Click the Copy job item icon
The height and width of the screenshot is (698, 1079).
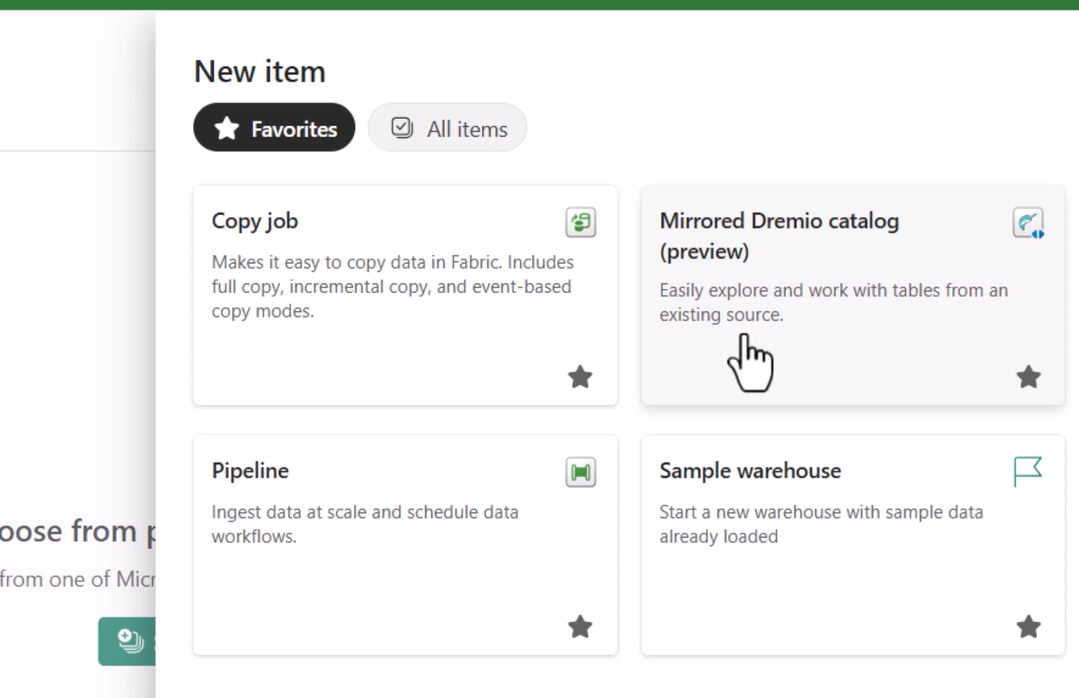tap(580, 222)
